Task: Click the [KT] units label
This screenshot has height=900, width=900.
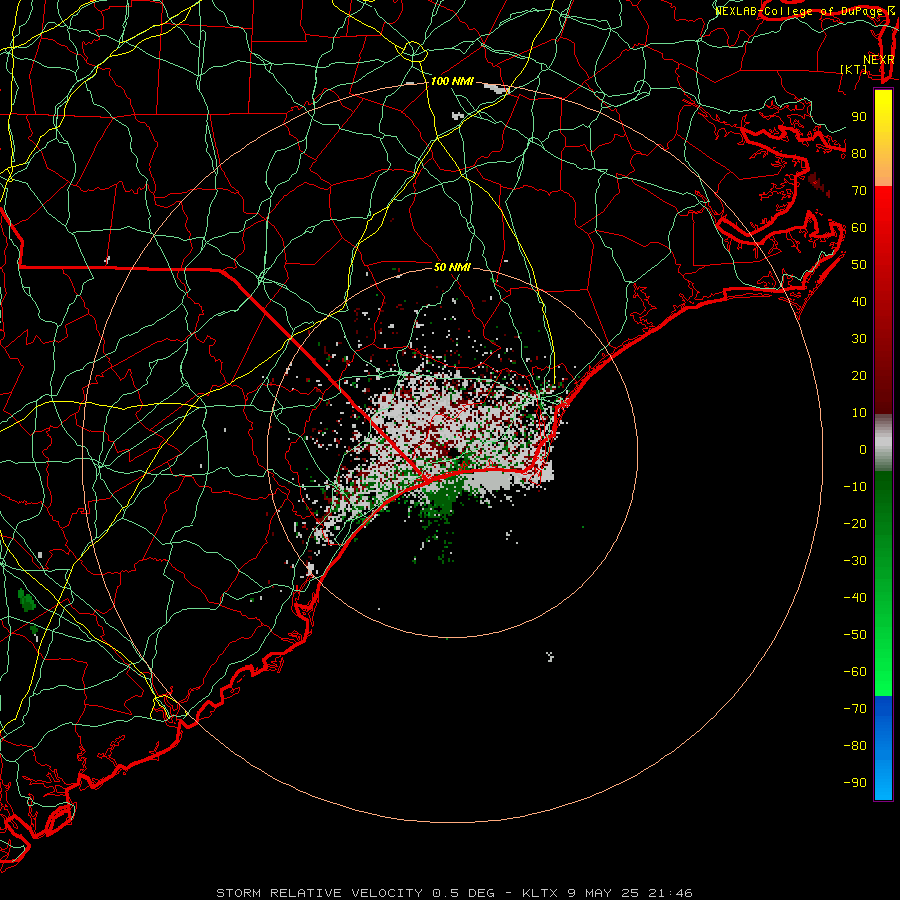Action: click(x=854, y=69)
